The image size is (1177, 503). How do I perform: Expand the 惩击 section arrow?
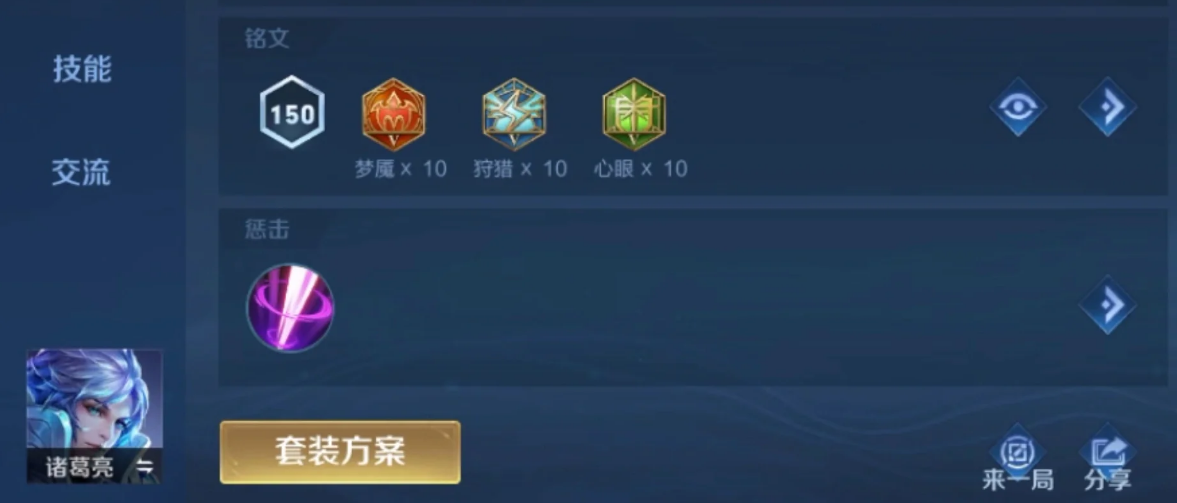1108,305
